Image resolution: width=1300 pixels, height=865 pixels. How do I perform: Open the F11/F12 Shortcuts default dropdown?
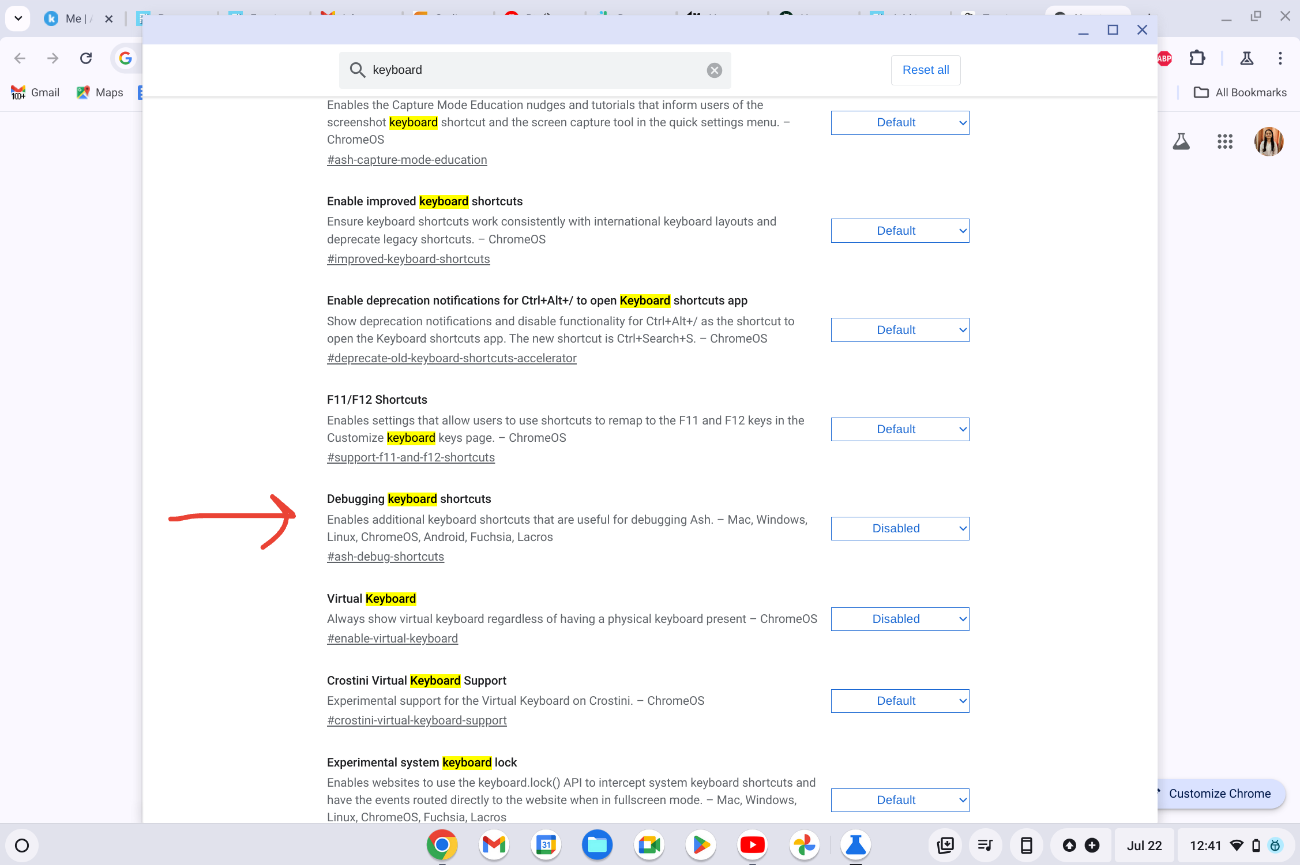coord(899,428)
